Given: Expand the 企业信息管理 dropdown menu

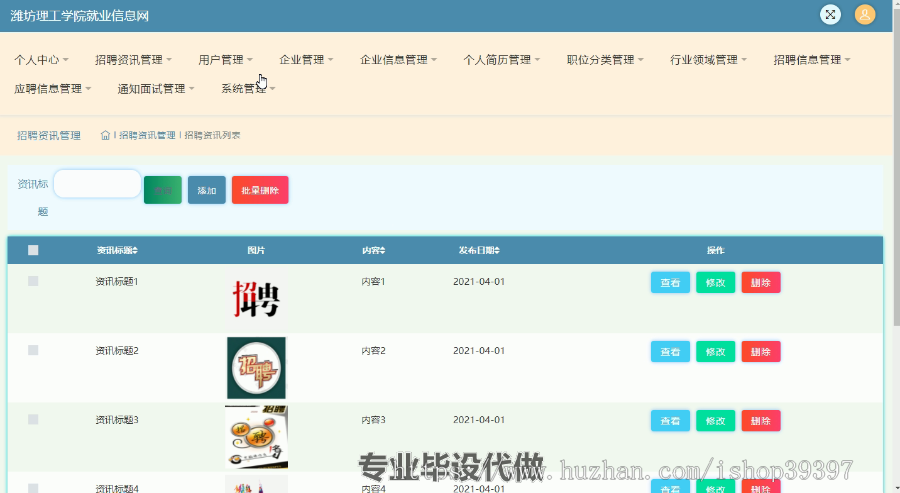Looking at the screenshot, I should 398,60.
